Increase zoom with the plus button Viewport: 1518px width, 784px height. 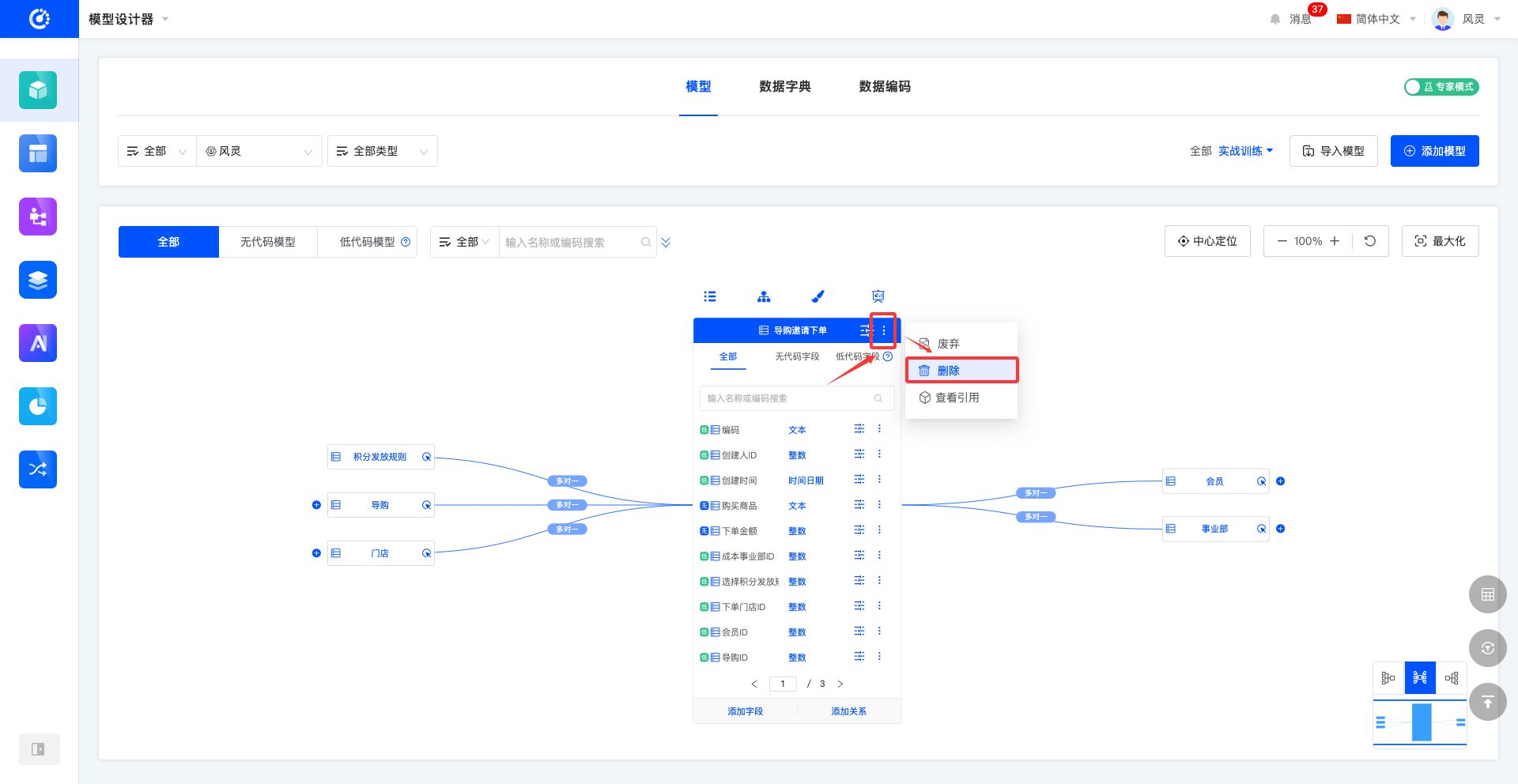point(1335,241)
